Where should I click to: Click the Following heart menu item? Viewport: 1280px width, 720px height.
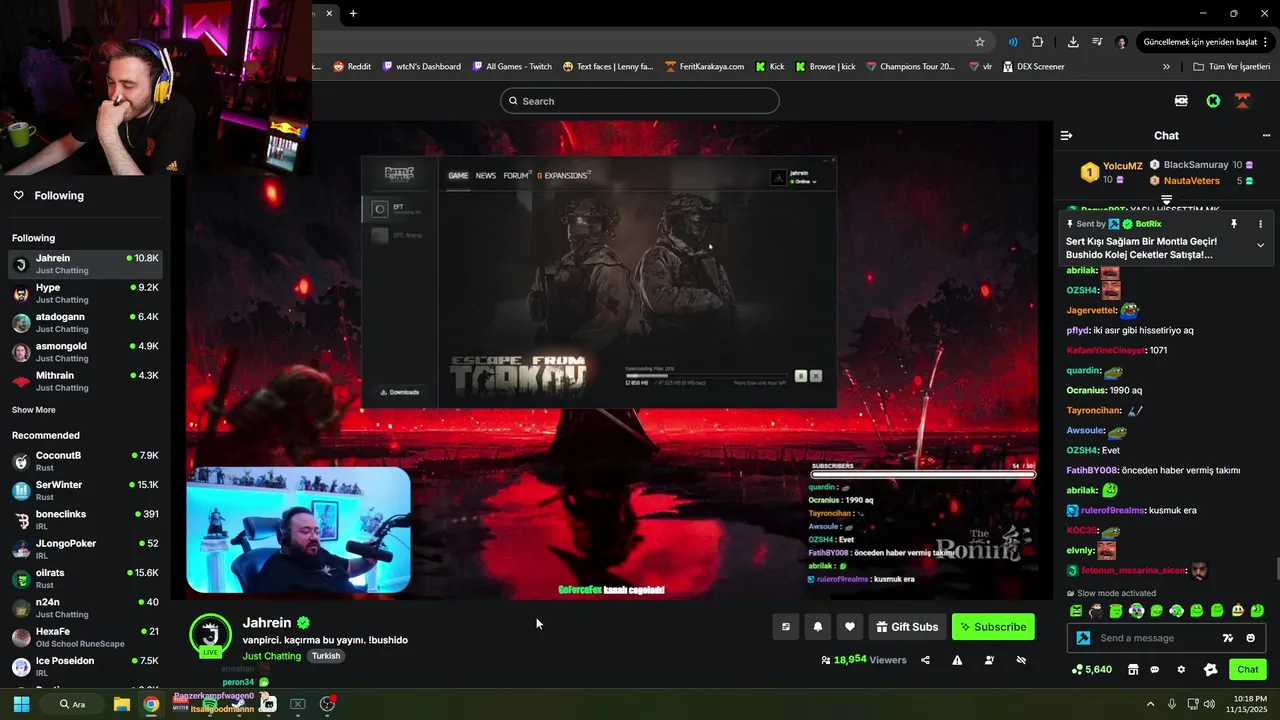[x=48, y=195]
